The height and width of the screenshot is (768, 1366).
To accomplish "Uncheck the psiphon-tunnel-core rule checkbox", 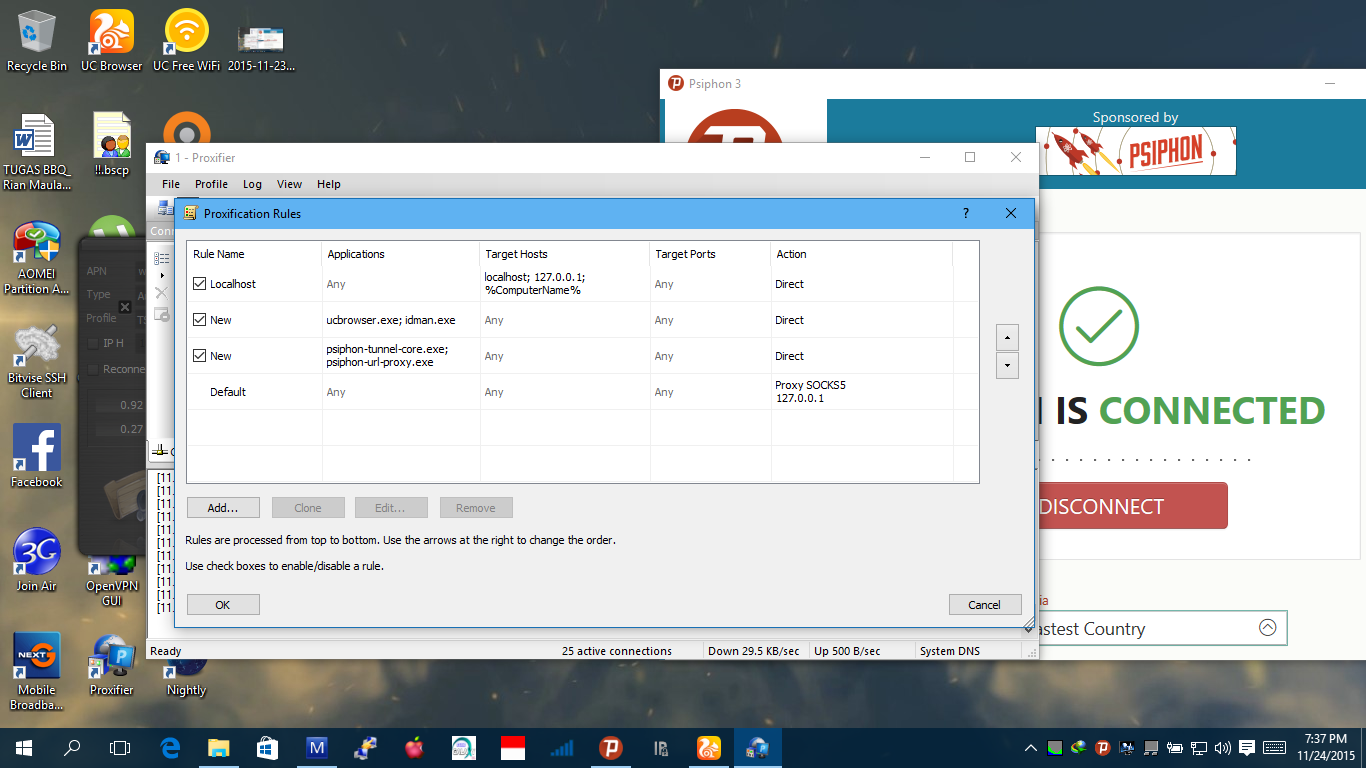I will [200, 356].
